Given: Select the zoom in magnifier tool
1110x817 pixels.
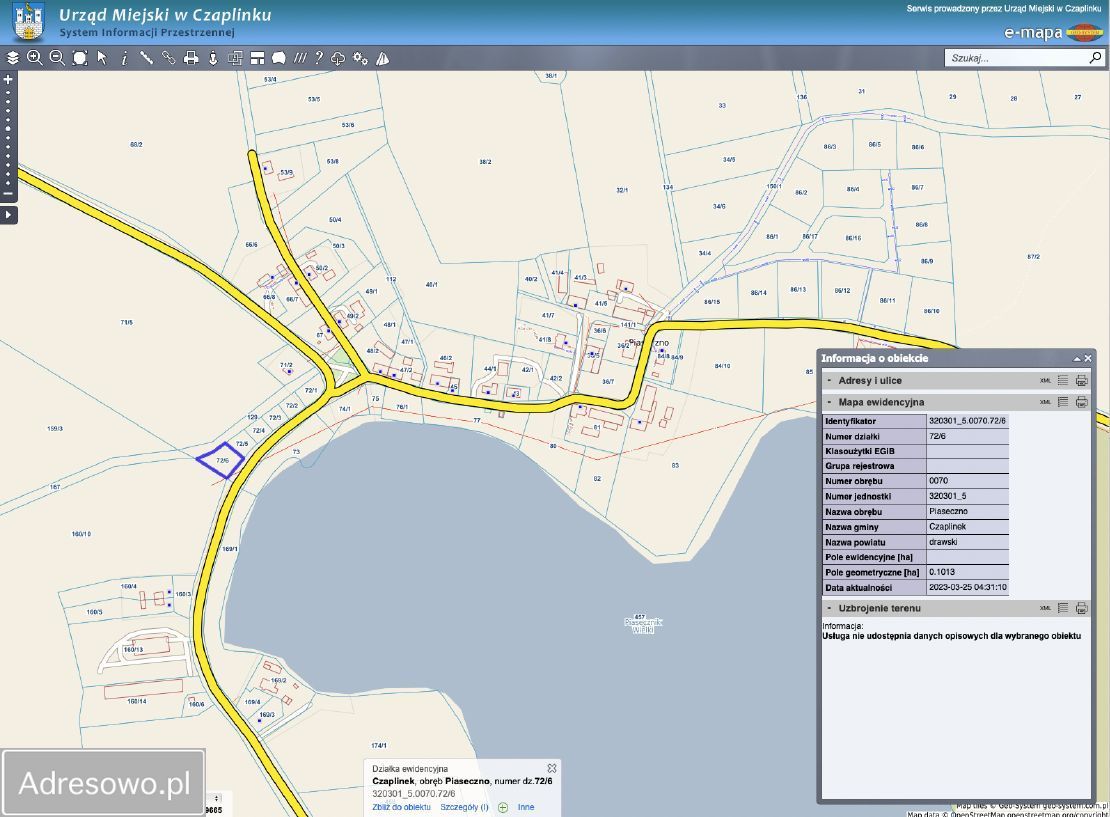Looking at the screenshot, I should tap(35, 58).
